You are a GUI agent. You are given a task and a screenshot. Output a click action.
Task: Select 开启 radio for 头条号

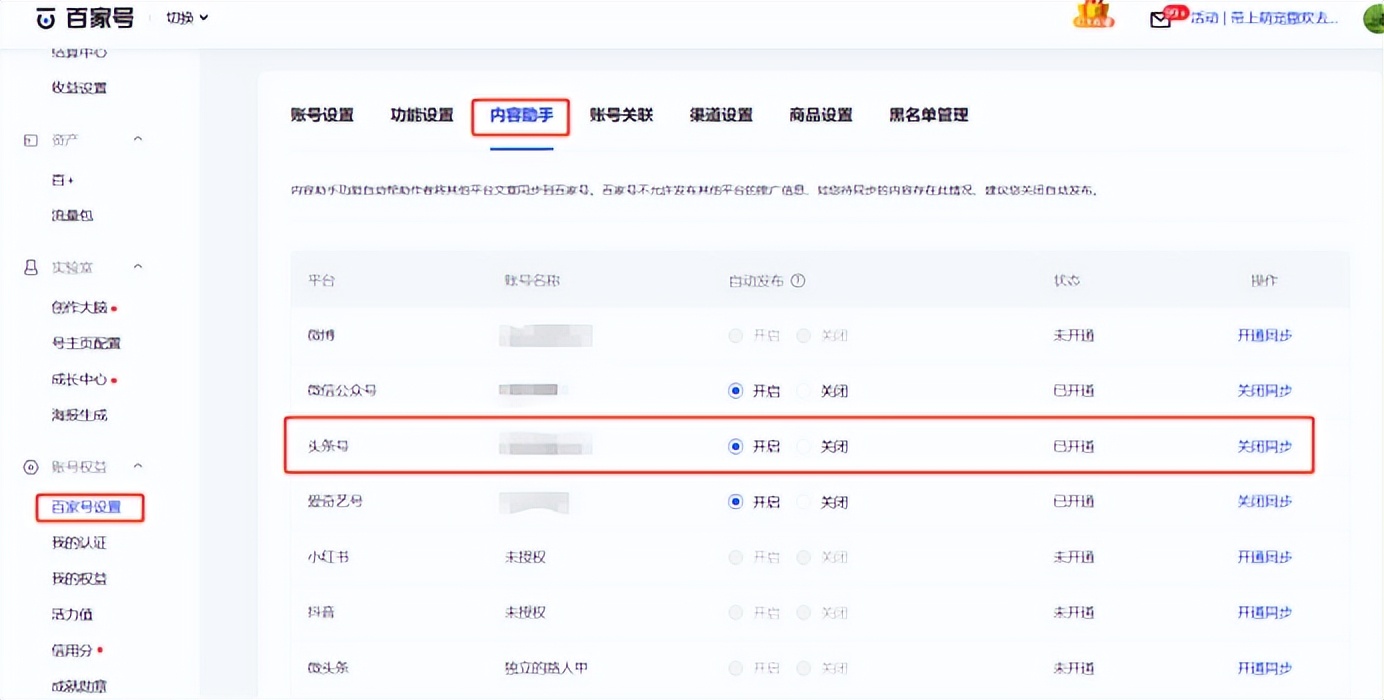click(736, 446)
